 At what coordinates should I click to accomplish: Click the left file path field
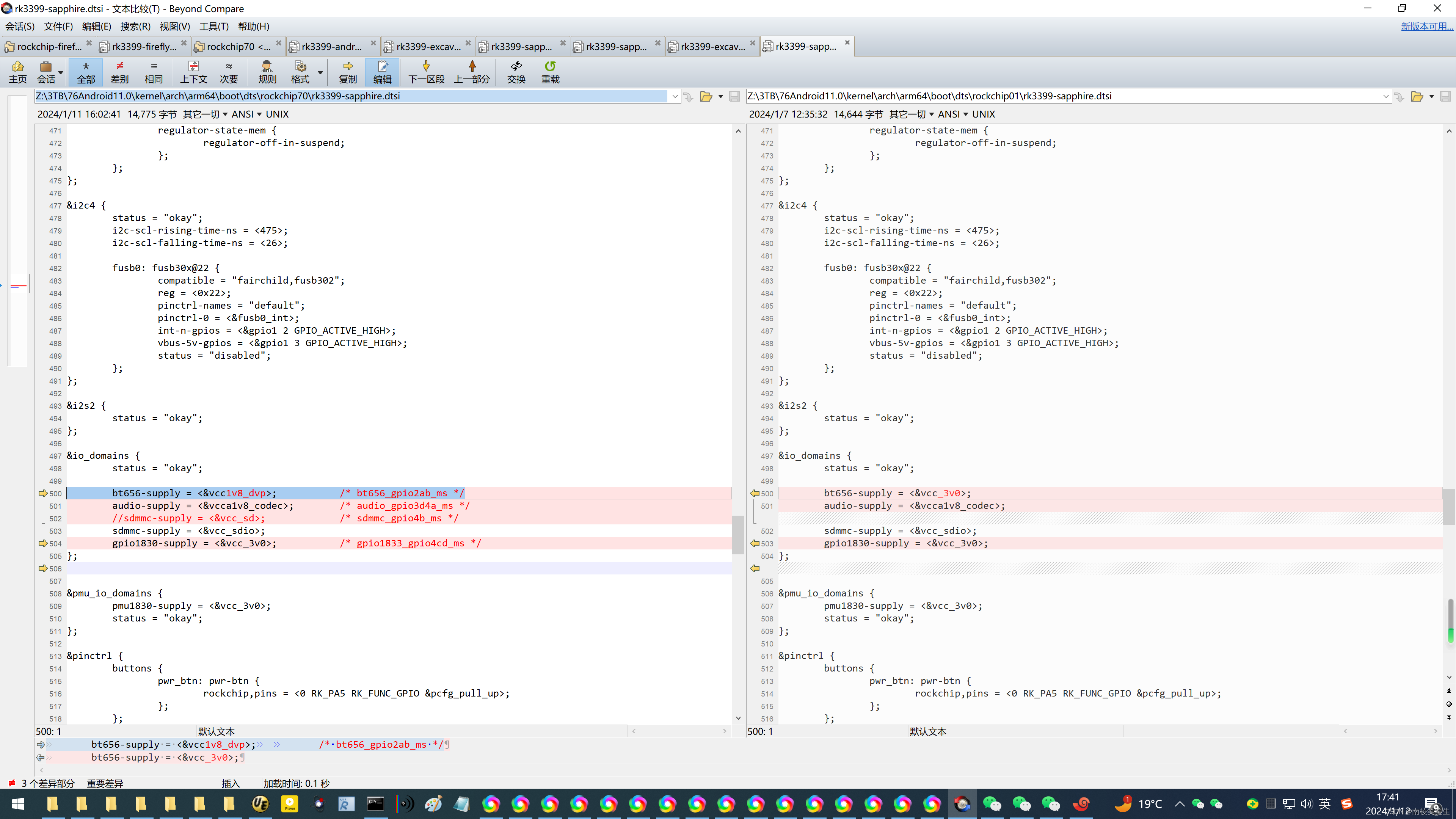[x=351, y=96]
